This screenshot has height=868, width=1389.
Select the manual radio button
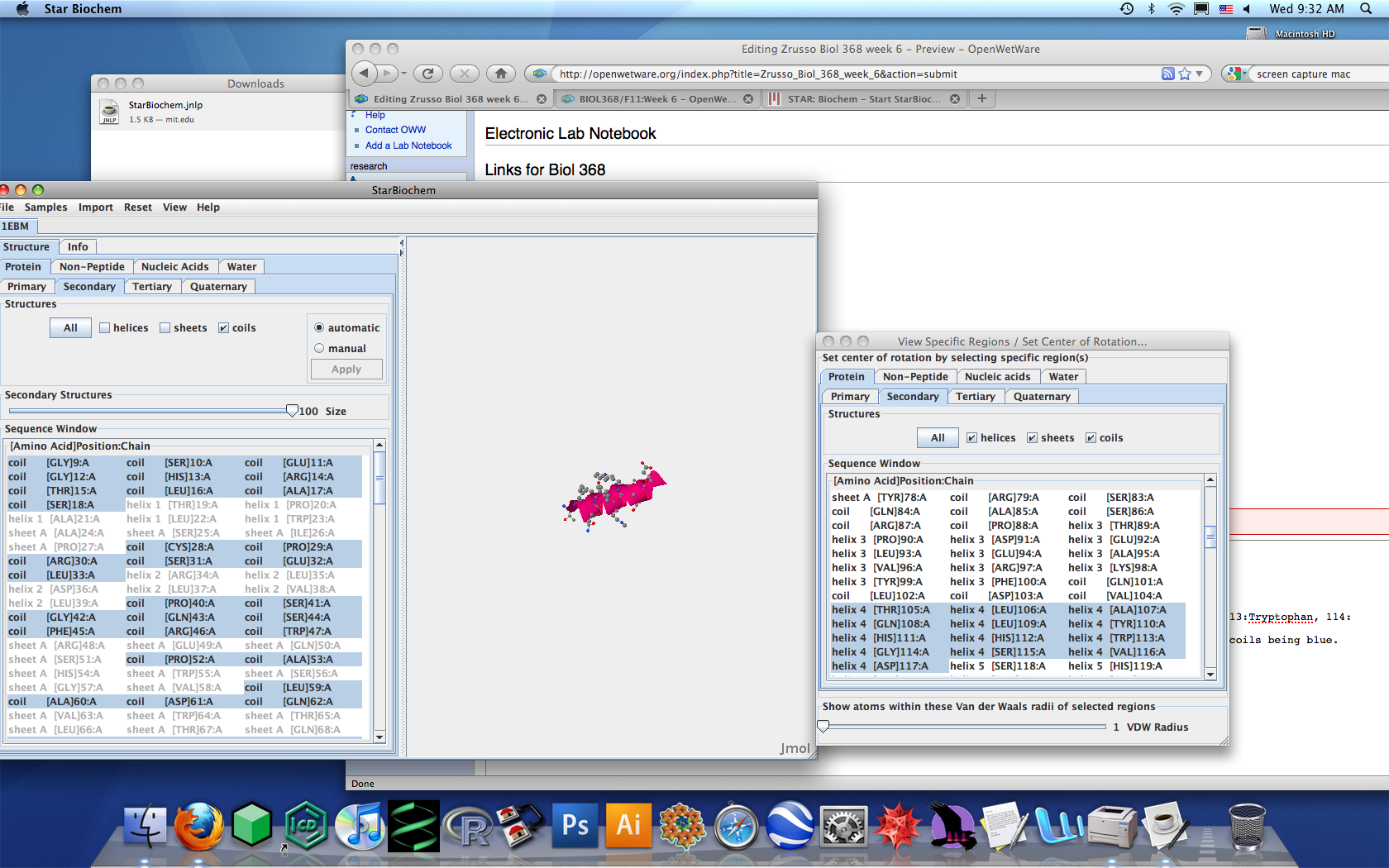[x=319, y=349]
